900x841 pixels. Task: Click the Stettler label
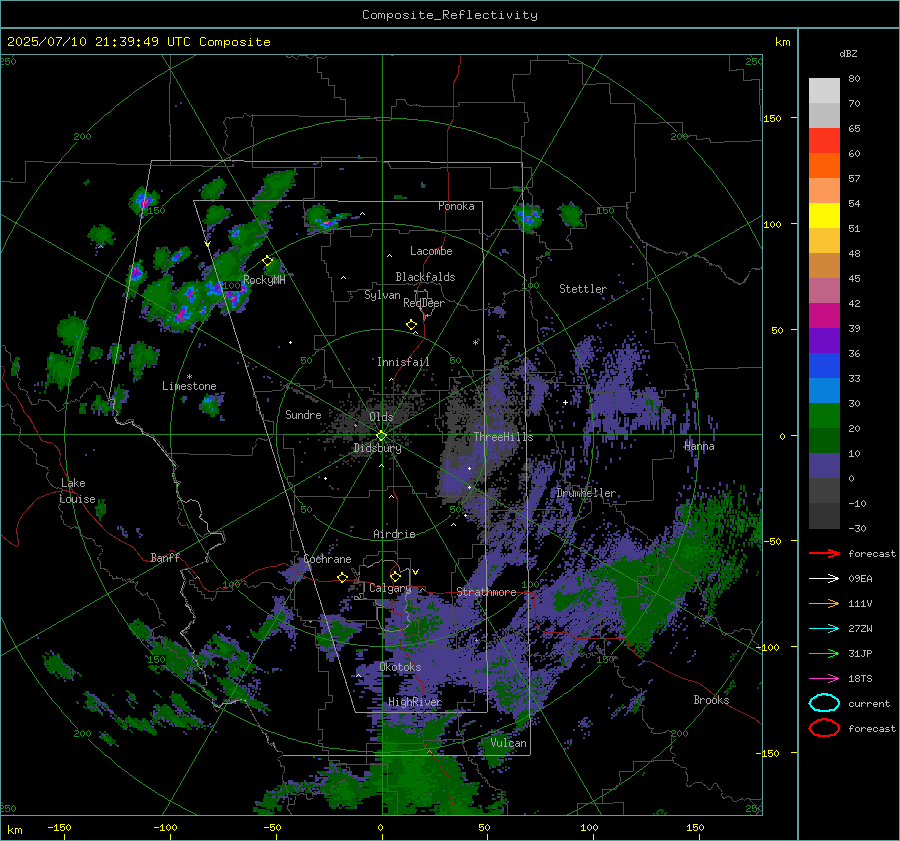583,289
